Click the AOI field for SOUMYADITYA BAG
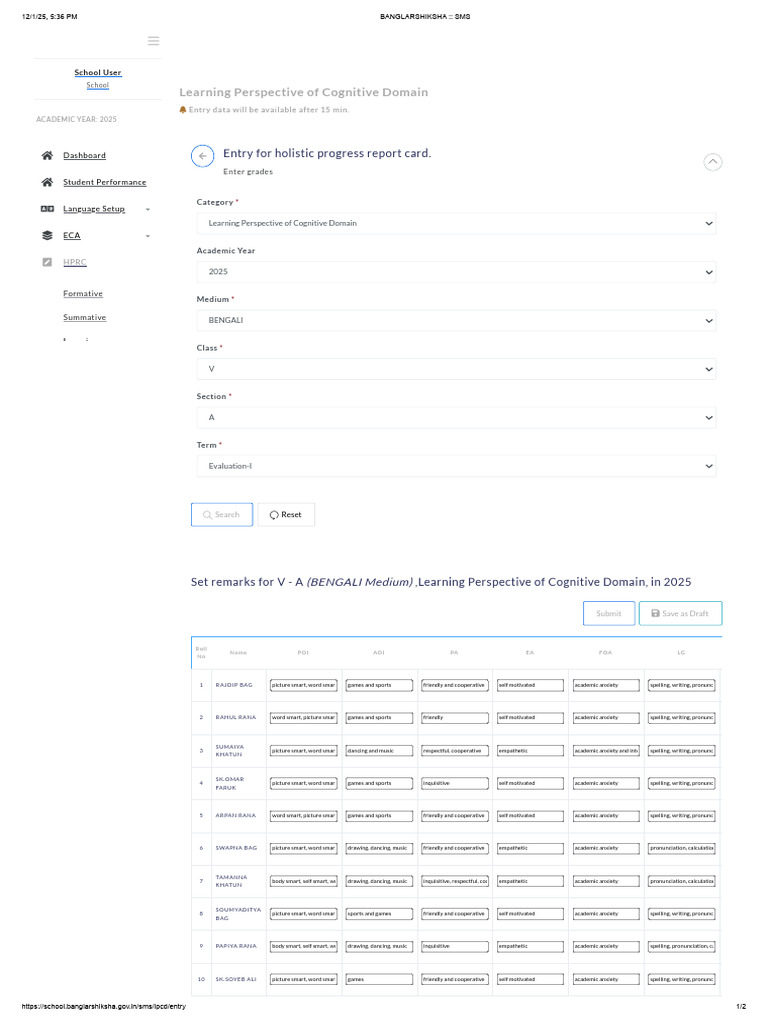Viewport: 768px width, 1024px height. (x=379, y=914)
